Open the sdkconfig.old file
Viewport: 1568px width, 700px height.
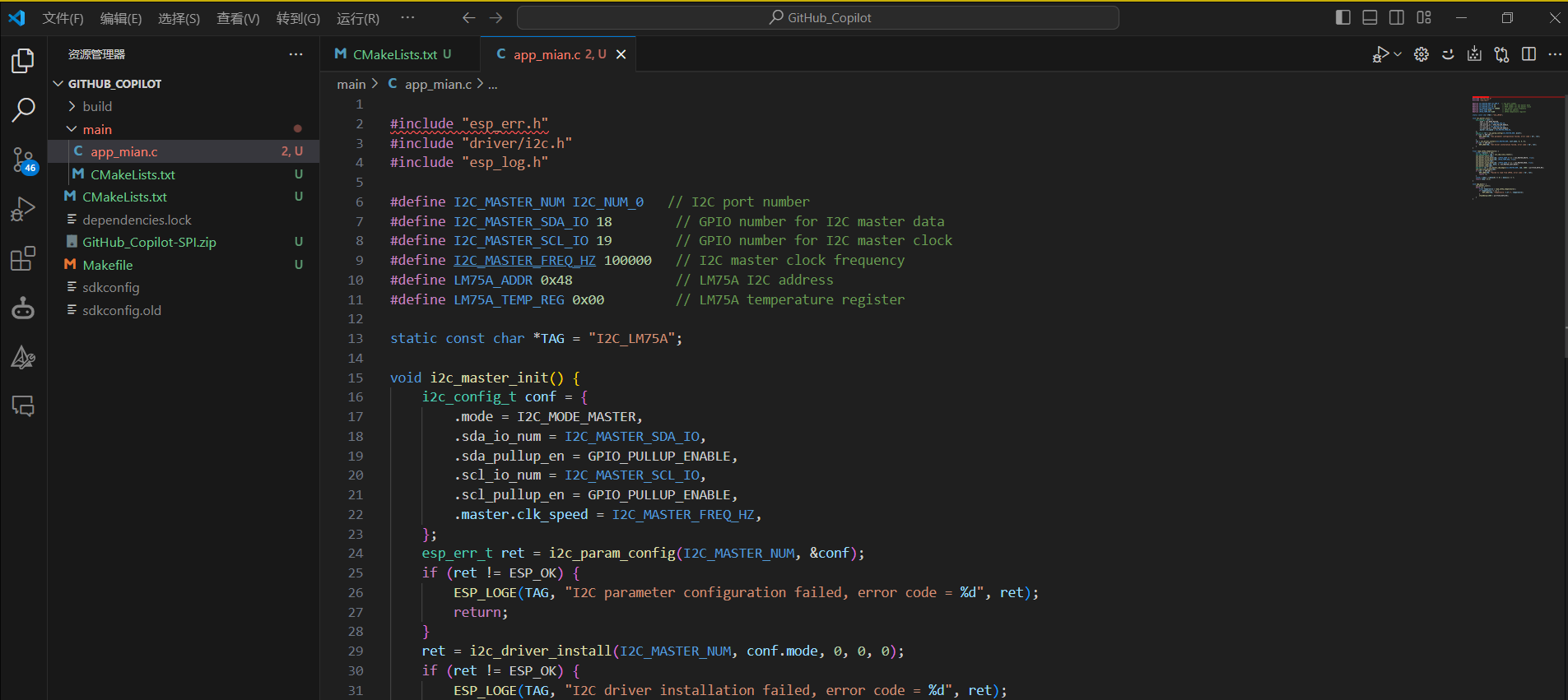pyautogui.click(x=184, y=310)
